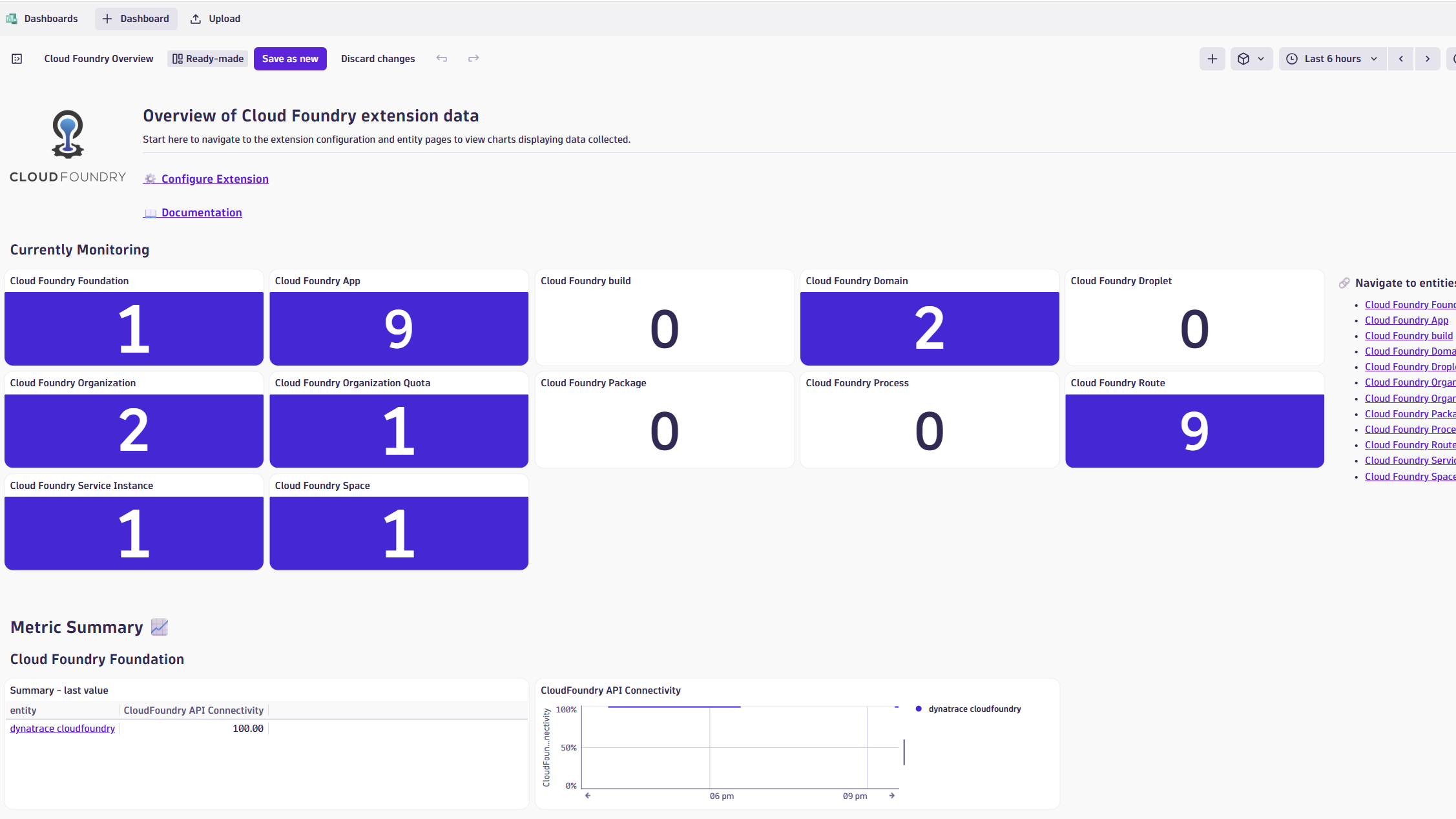Open the dynatrace cloudfoundry entity link
This screenshot has width=1456, height=819.
tap(62, 728)
